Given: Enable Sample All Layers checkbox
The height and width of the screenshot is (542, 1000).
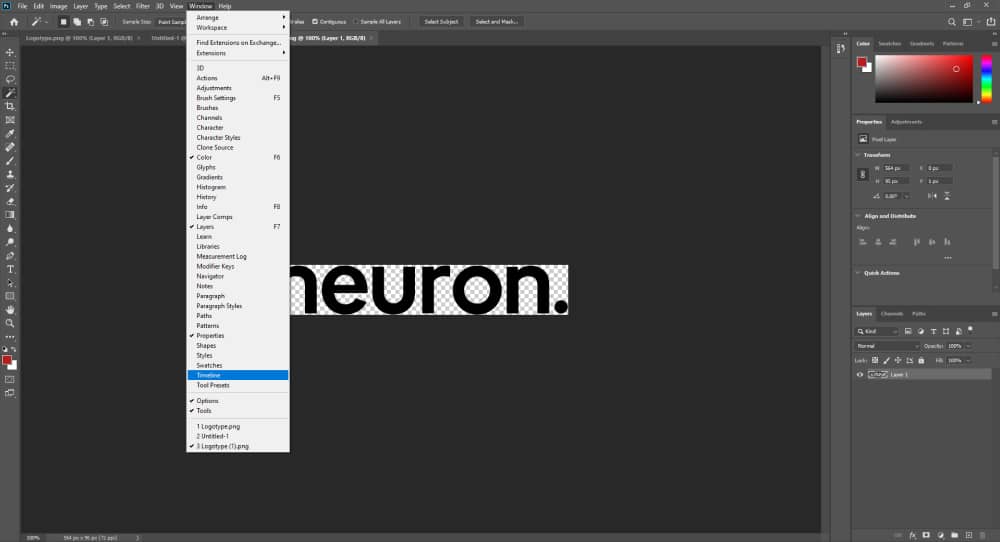Looking at the screenshot, I should [356, 21].
